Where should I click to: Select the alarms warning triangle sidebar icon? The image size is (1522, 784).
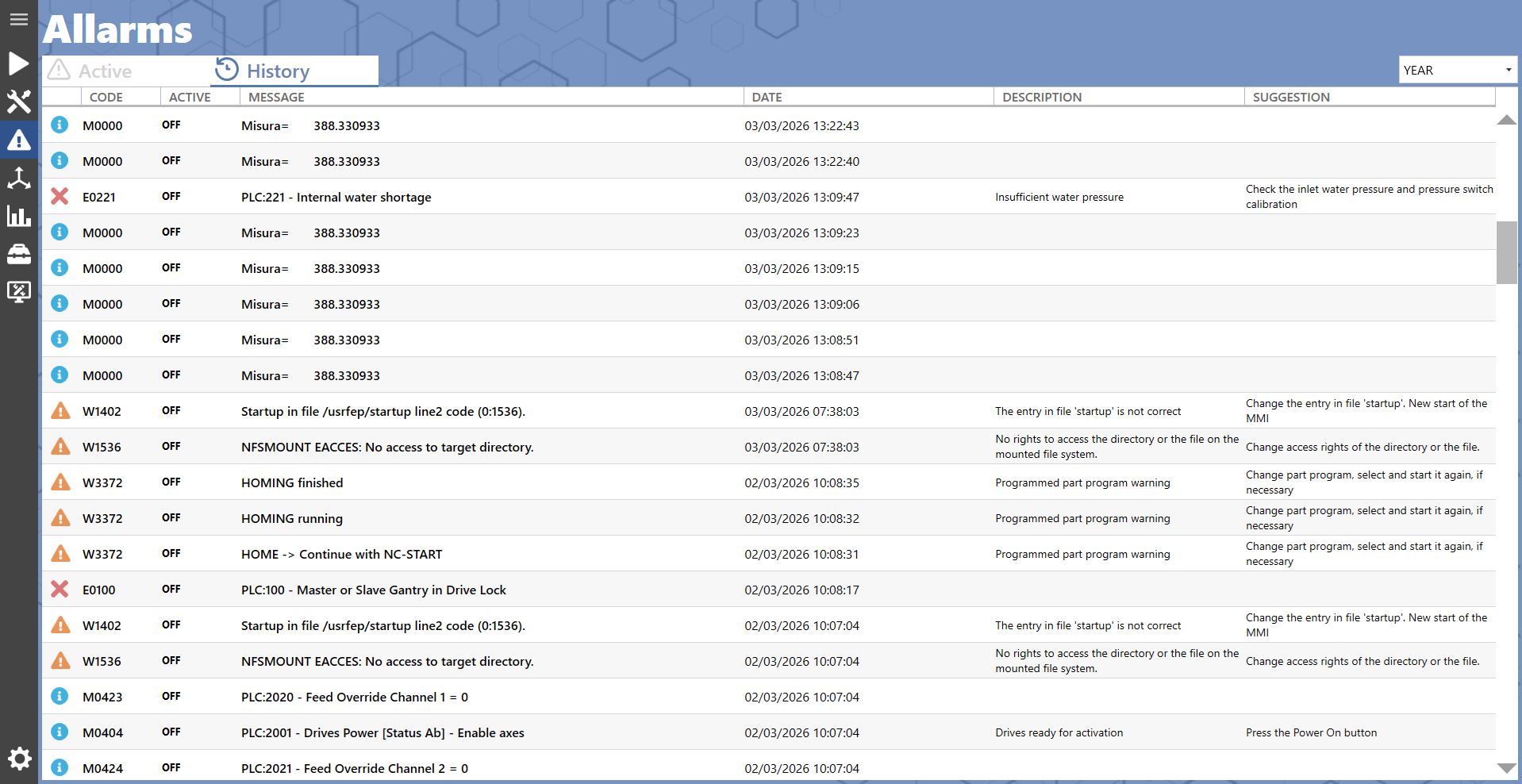pos(19,140)
